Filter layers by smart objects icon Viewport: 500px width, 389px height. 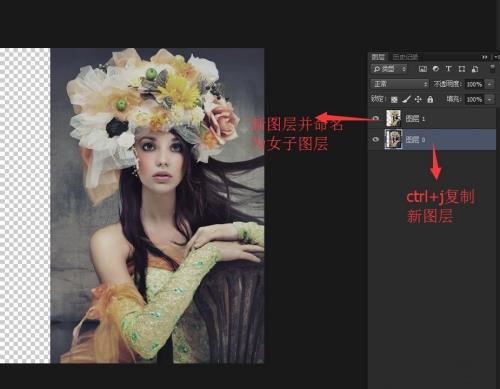[475, 69]
